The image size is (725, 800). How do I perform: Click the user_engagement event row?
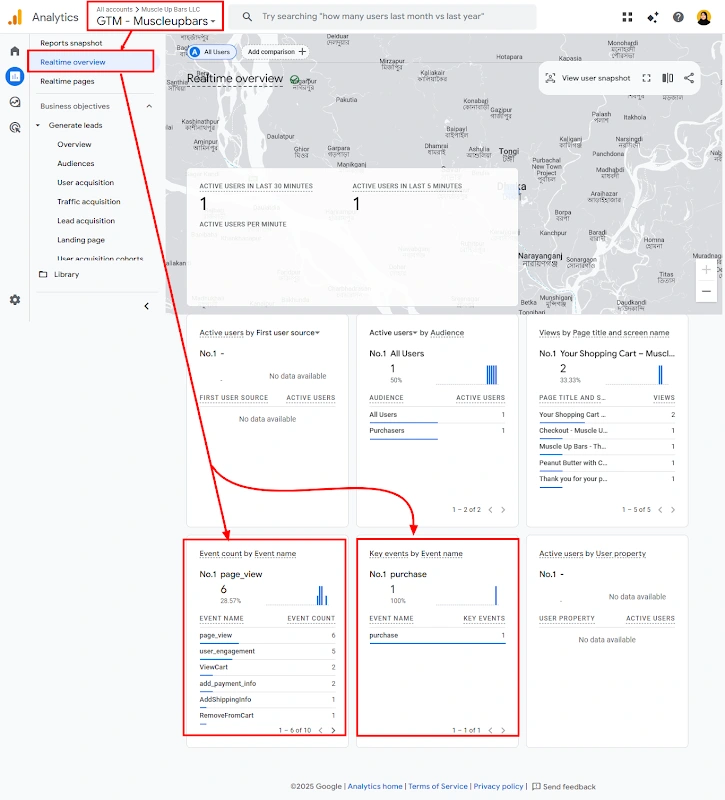(267, 652)
